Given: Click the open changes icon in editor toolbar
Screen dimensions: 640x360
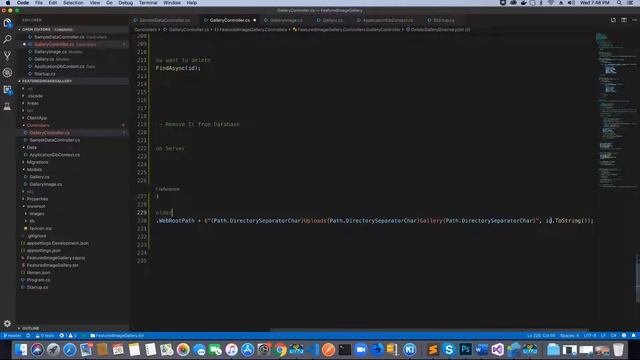Looking at the screenshot, I should pyautogui.click(x=613, y=20).
